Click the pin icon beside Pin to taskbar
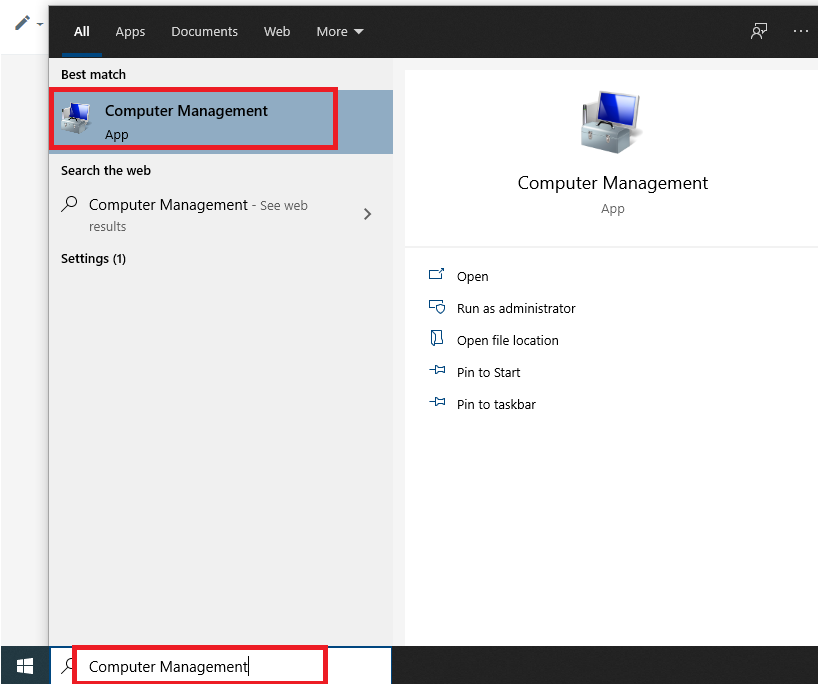This screenshot has width=818, height=684. tap(437, 402)
